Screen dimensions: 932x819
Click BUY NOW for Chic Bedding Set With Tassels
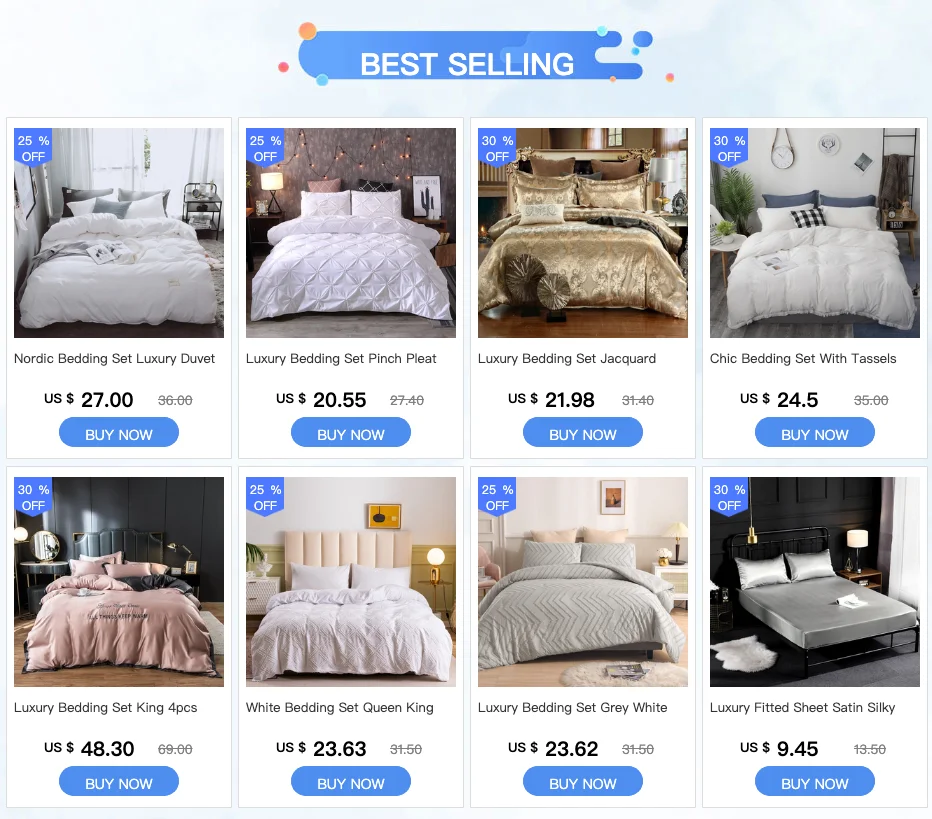pos(814,433)
